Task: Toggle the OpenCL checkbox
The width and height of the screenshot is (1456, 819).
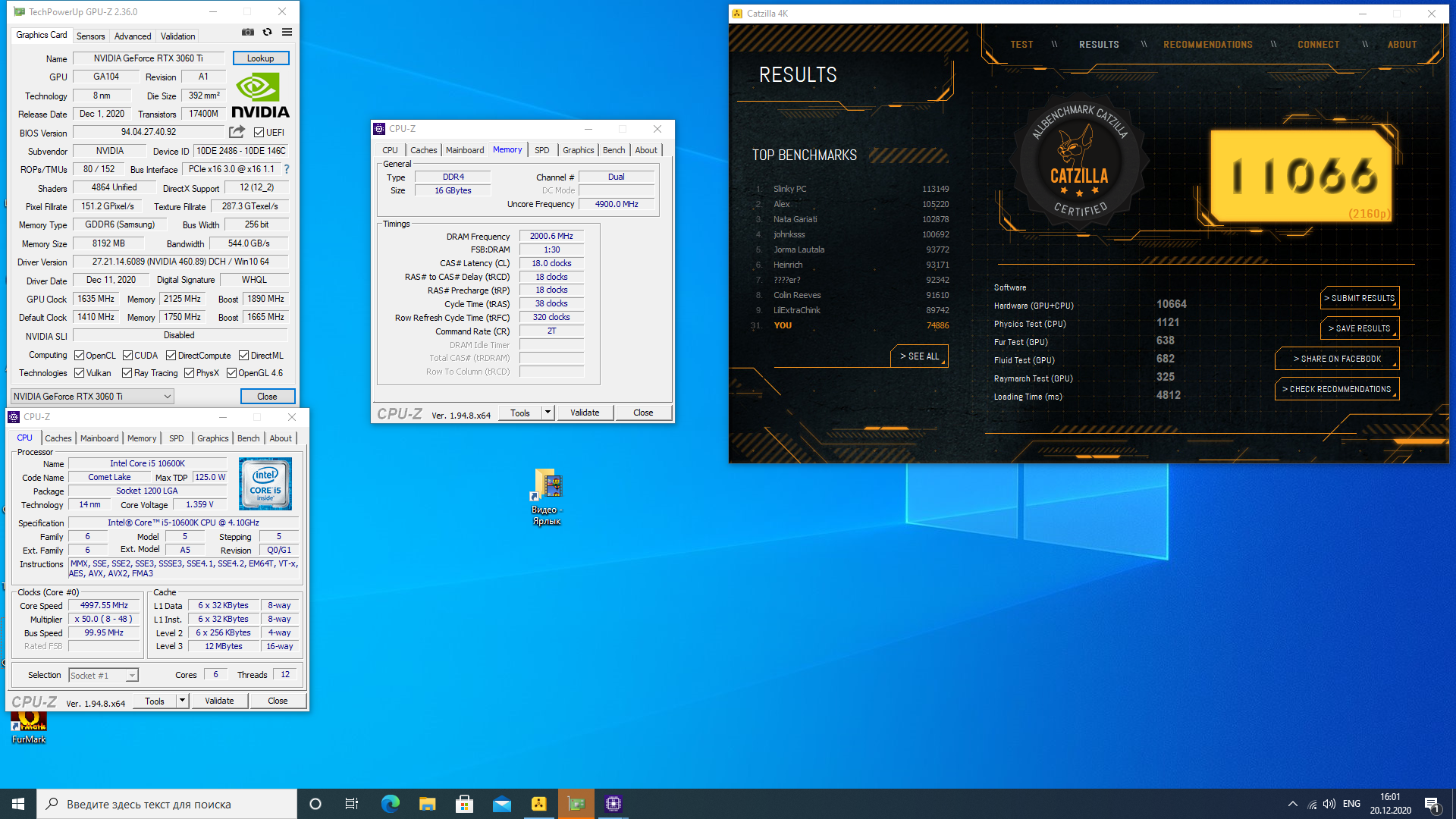Action: click(79, 355)
